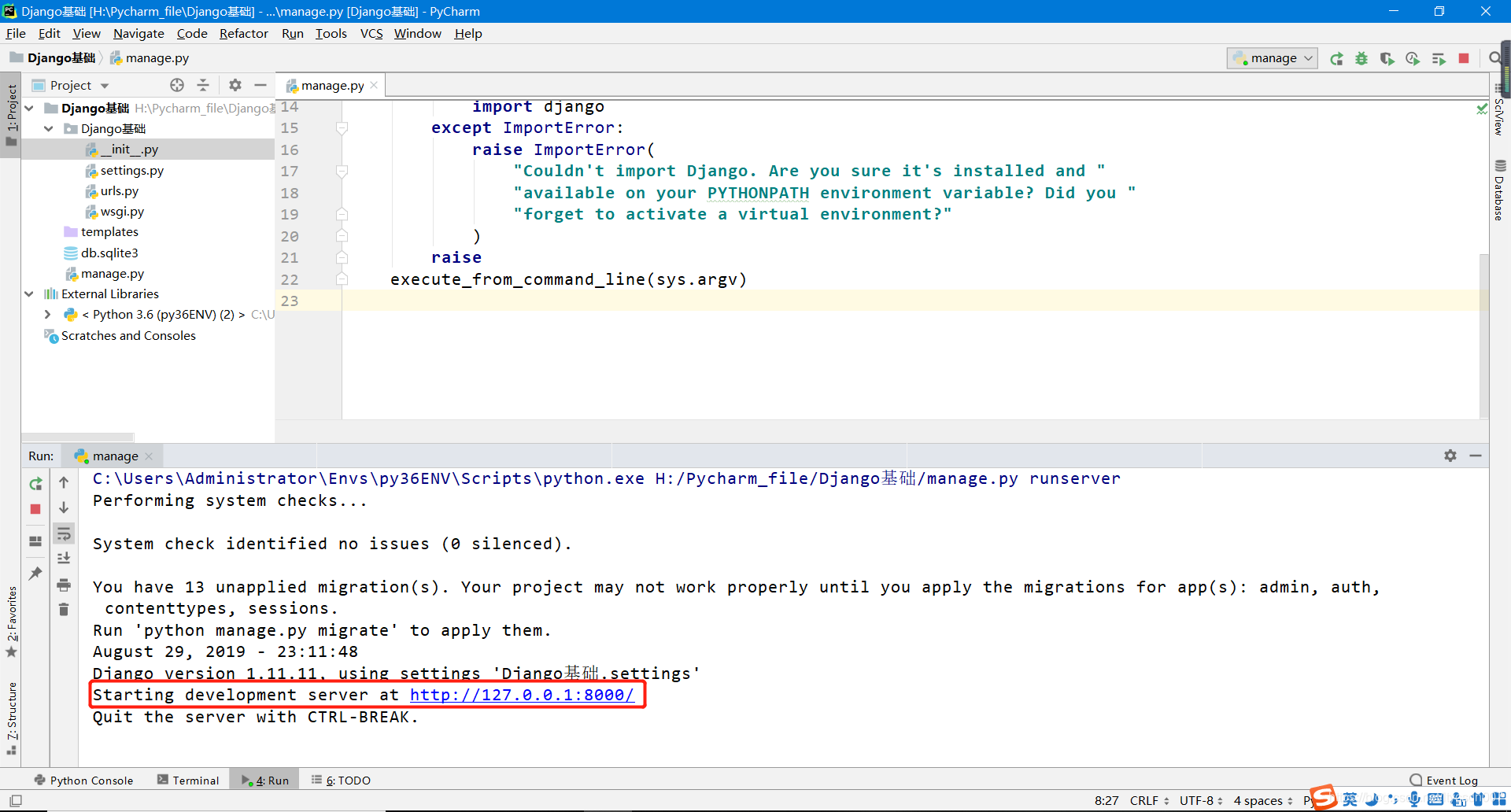This screenshot has width=1511, height=812.
Task: Open the File menu
Action: click(16, 33)
